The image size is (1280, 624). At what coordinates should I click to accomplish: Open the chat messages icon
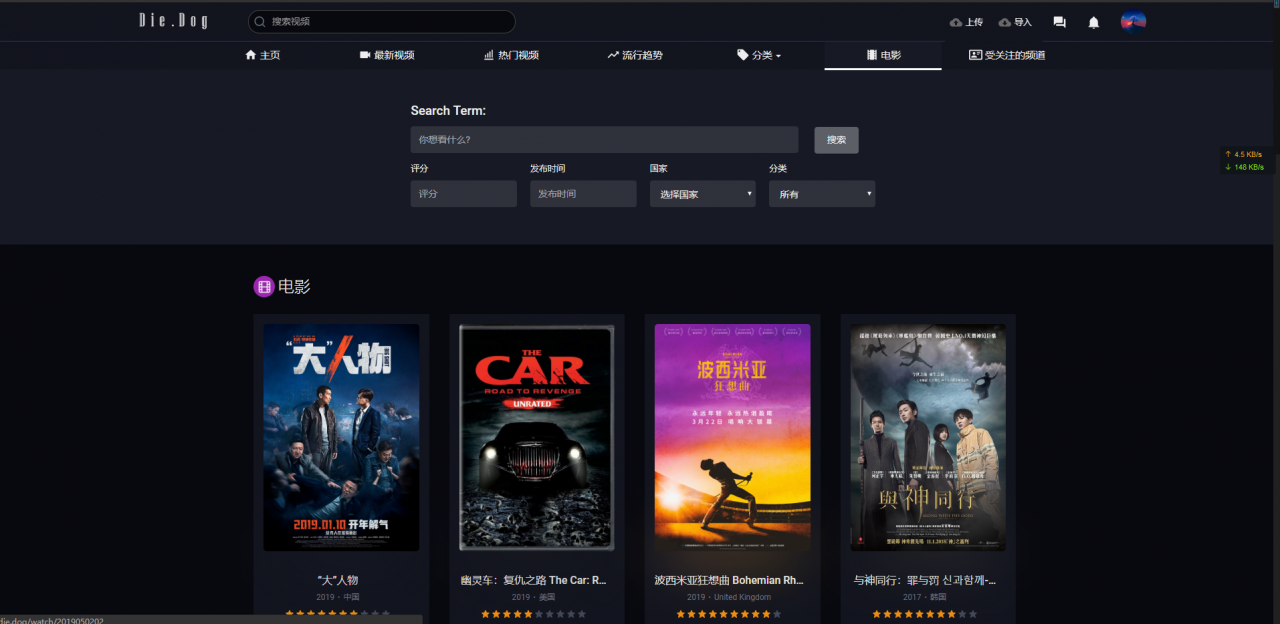click(1059, 22)
